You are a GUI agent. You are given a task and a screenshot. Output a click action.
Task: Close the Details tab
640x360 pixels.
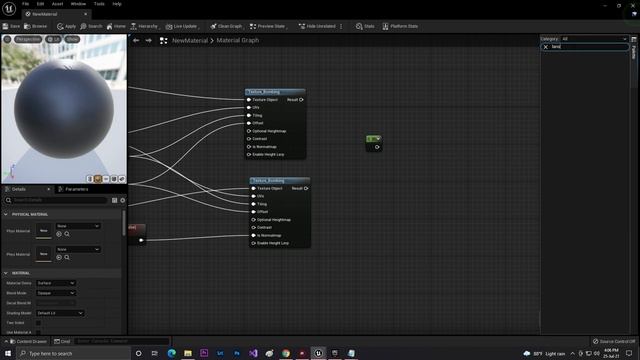click(x=49, y=189)
